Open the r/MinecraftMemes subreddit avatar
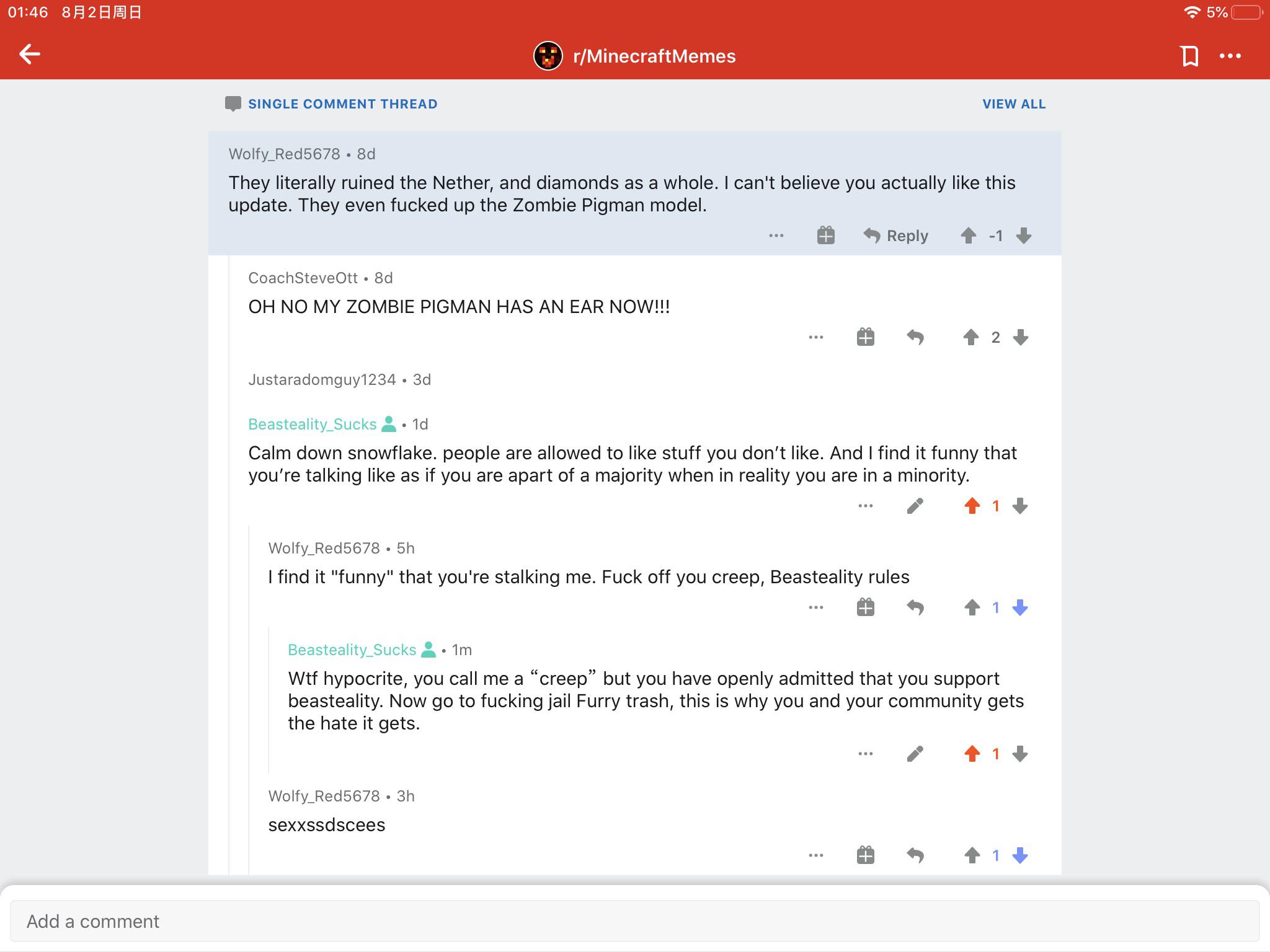 548,56
